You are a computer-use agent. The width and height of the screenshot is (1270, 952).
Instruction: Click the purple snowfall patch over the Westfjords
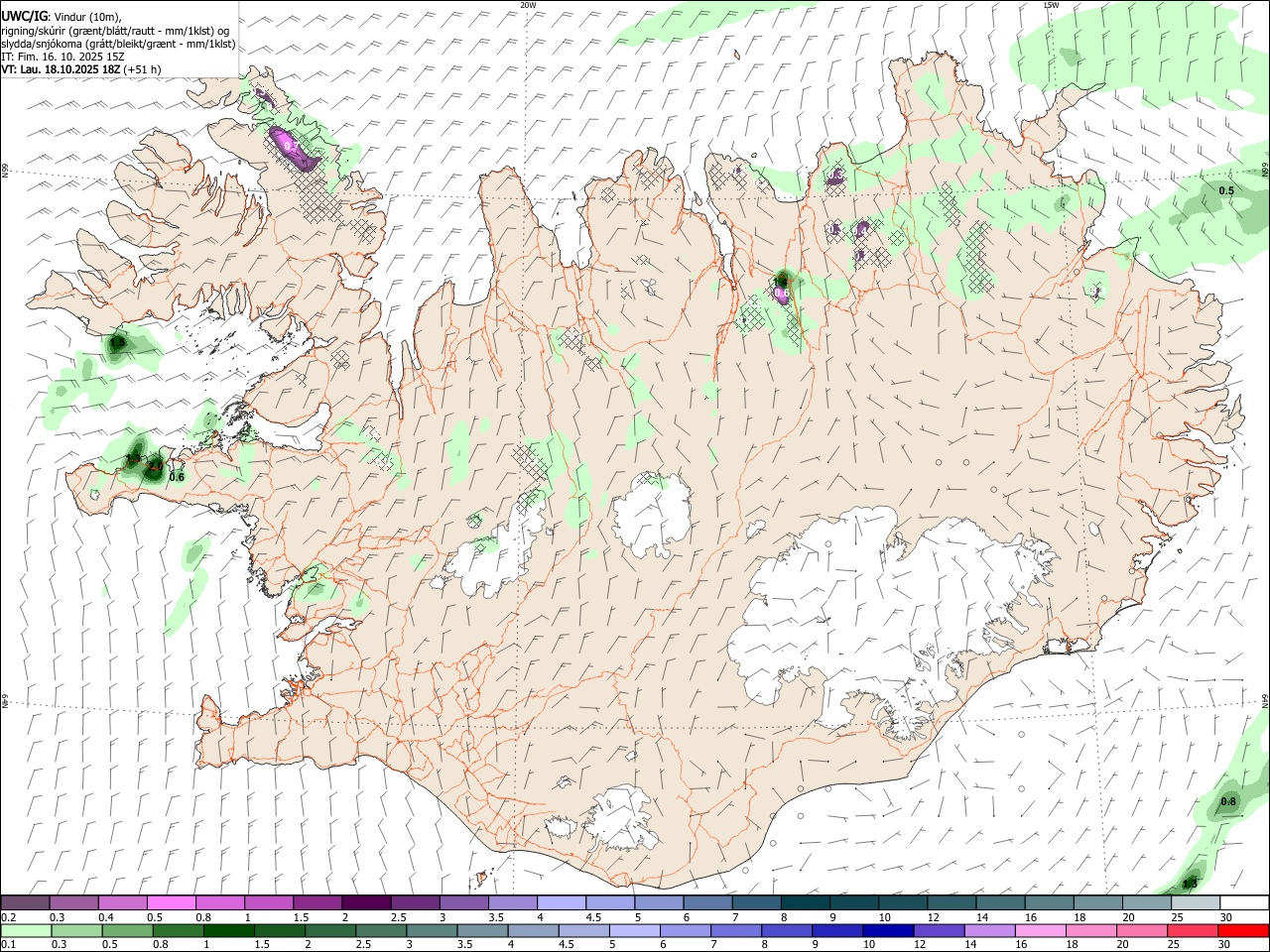[293, 147]
